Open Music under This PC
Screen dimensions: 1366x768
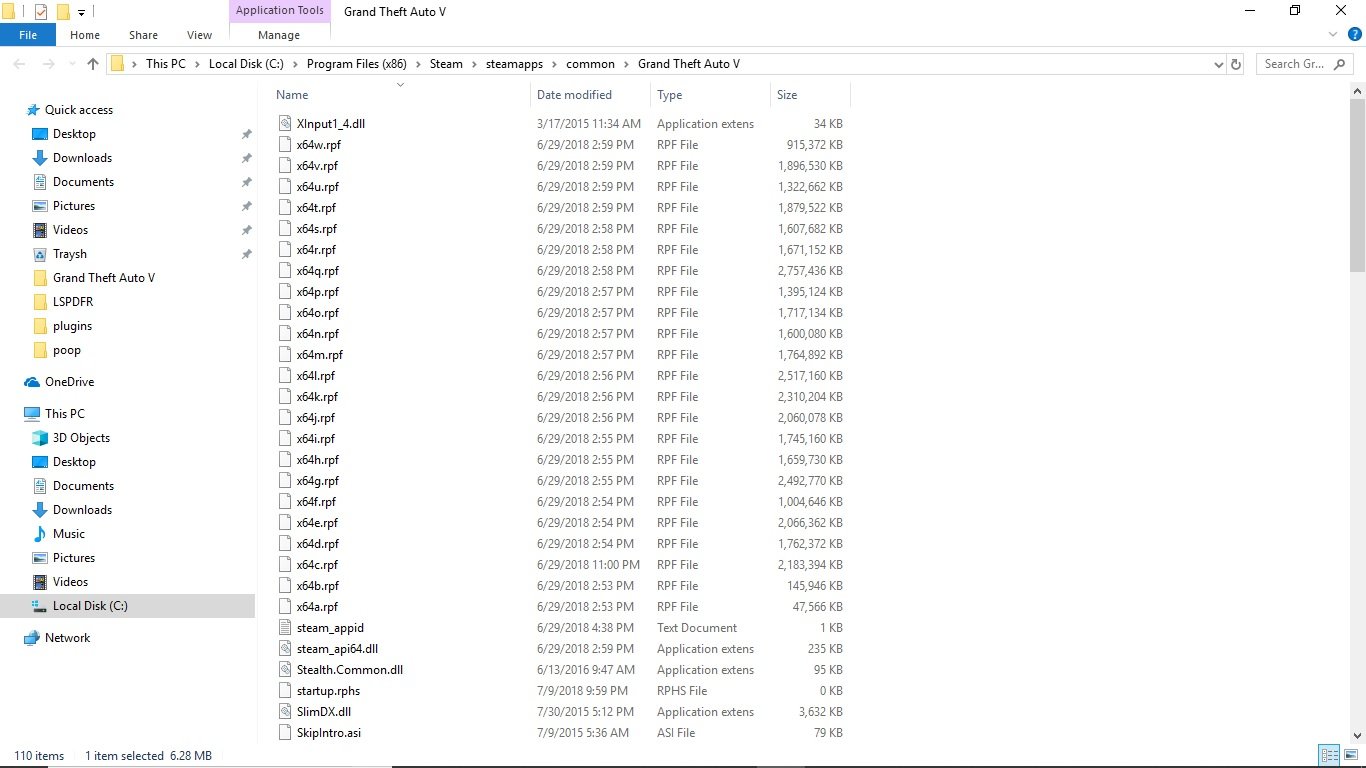tap(68, 534)
